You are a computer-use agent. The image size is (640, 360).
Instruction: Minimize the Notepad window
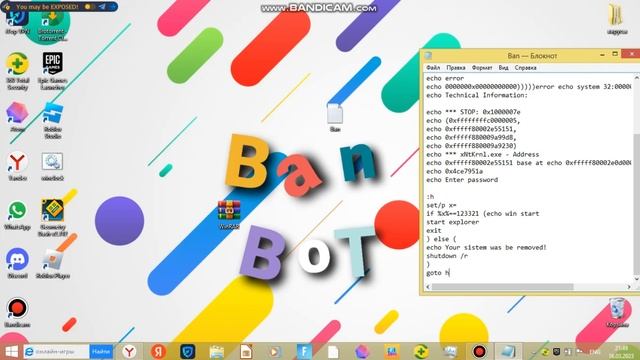pyautogui.click(x=602, y=55)
